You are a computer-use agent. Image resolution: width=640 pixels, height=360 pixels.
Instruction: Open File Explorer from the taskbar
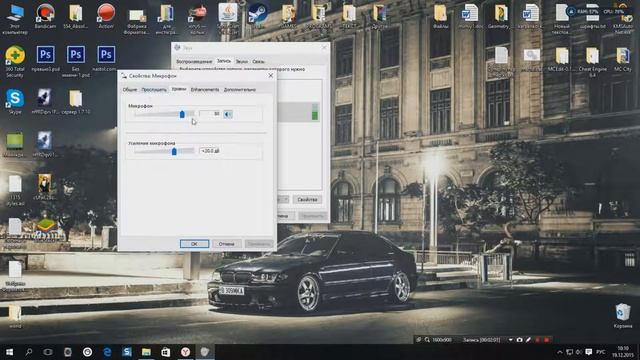coord(146,352)
